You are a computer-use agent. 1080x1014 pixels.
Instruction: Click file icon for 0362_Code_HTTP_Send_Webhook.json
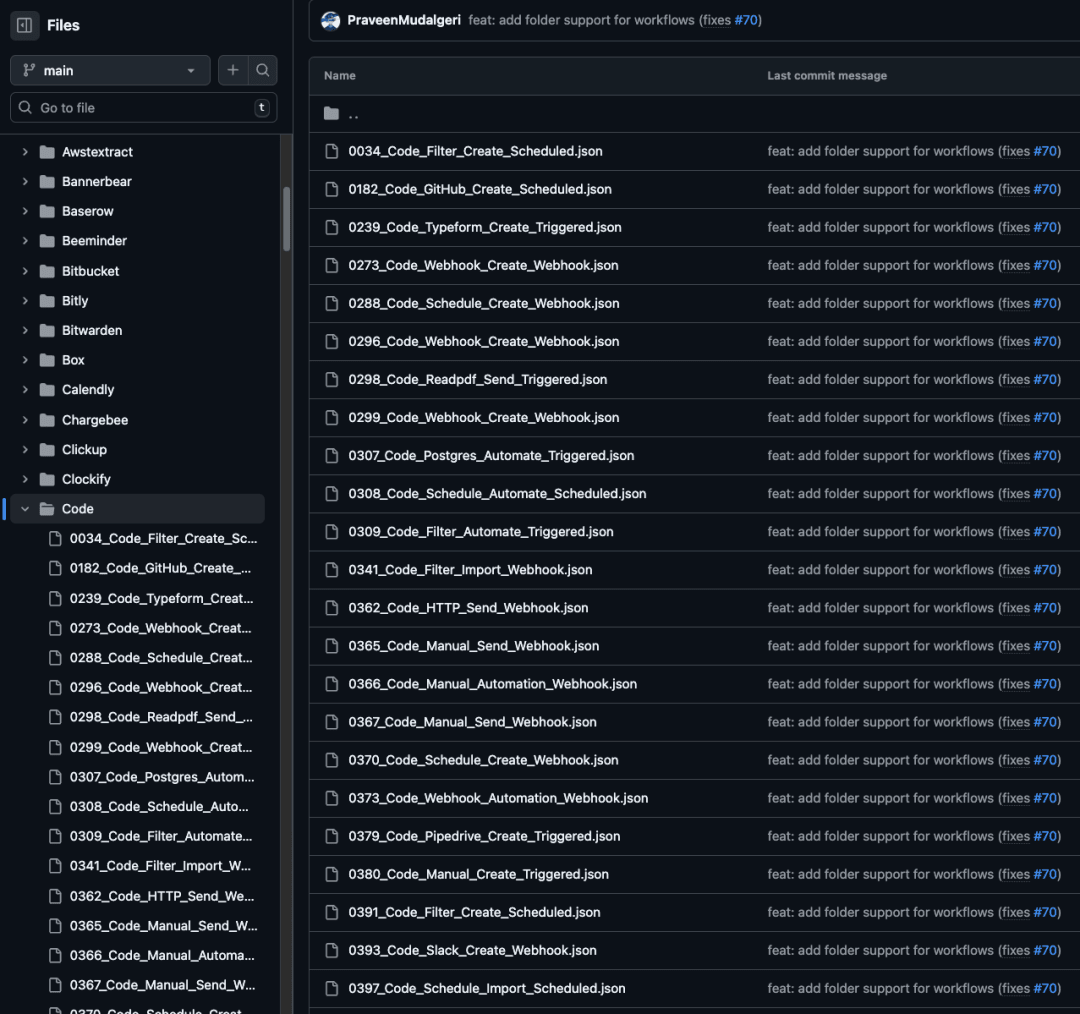pyautogui.click(x=331, y=608)
